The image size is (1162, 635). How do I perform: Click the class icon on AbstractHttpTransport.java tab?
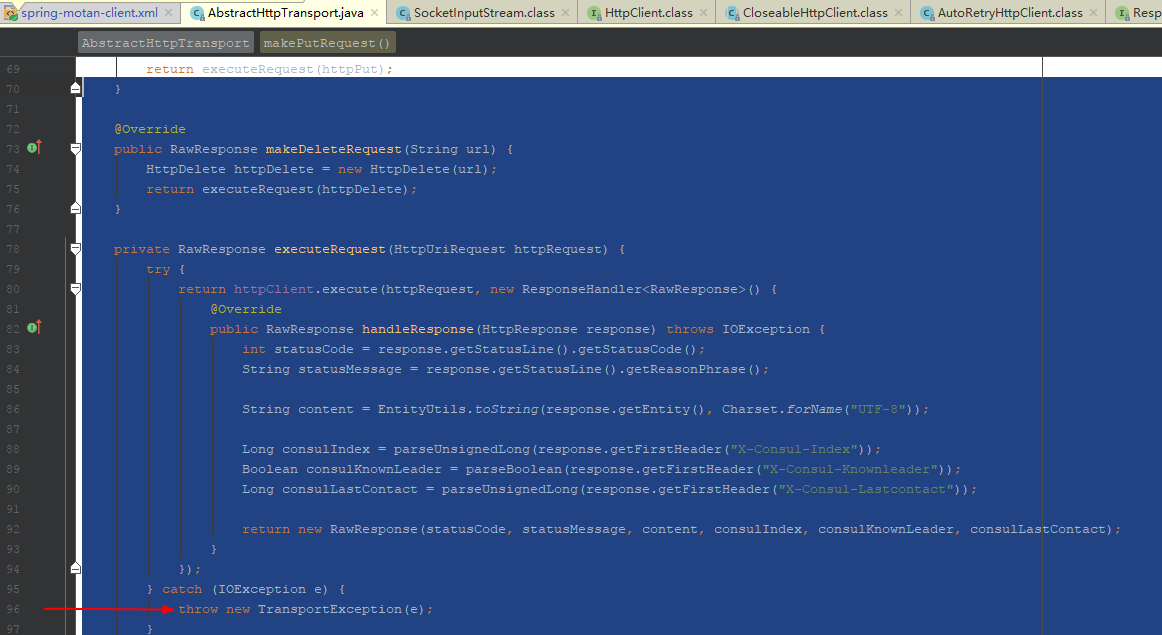195,14
